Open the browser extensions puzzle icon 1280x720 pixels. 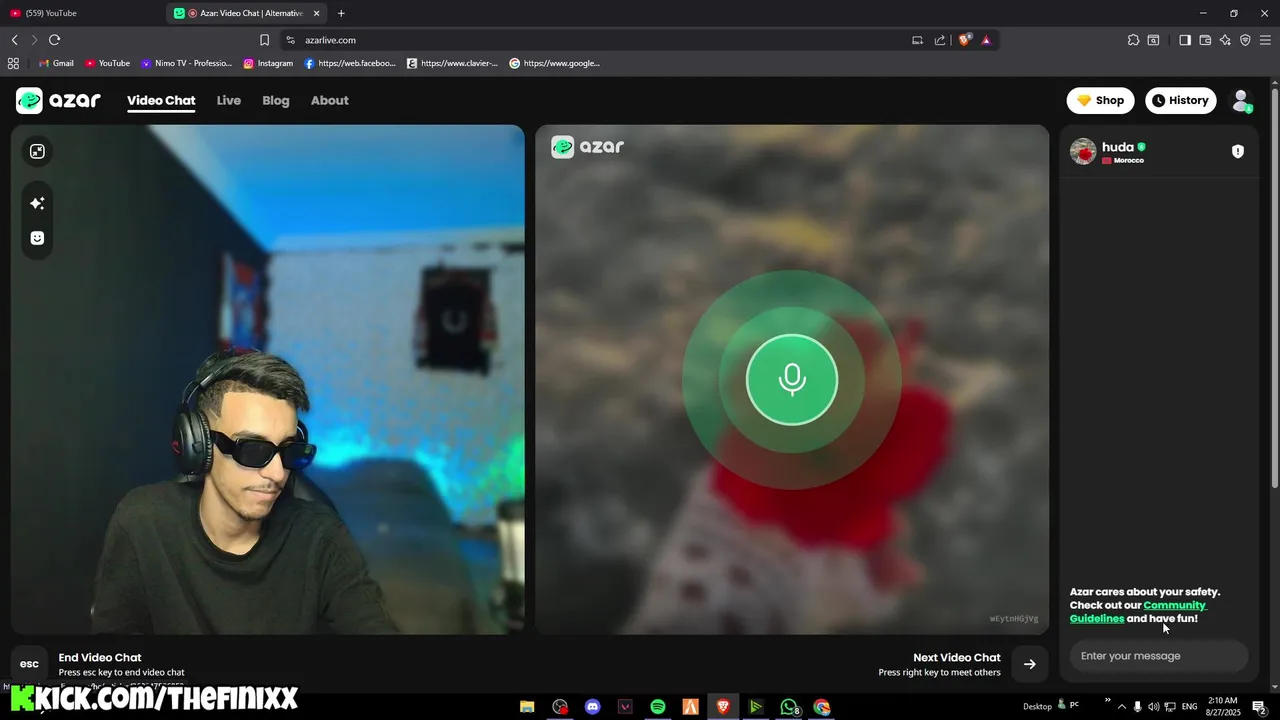coord(1133,40)
